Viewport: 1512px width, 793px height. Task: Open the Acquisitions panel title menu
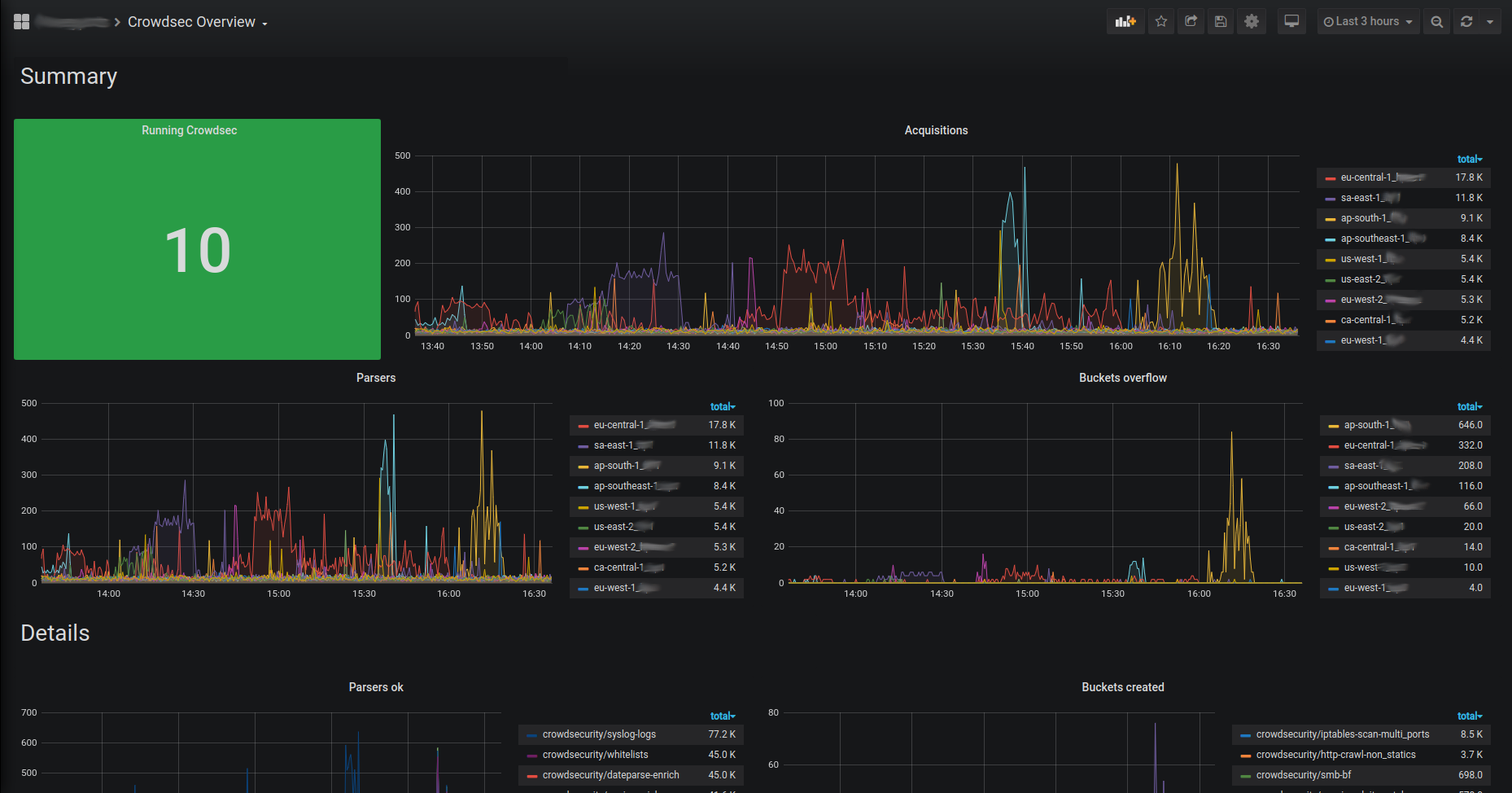click(936, 130)
